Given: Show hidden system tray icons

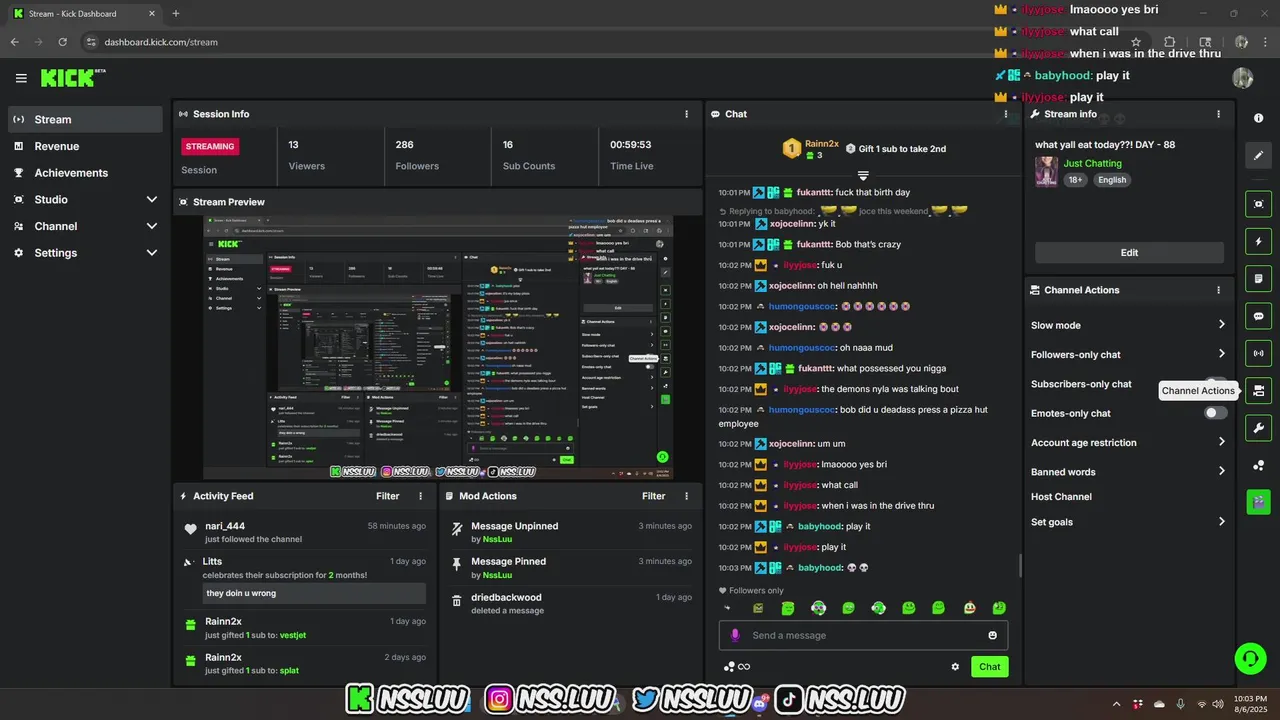Looking at the screenshot, I should (x=1115, y=704).
